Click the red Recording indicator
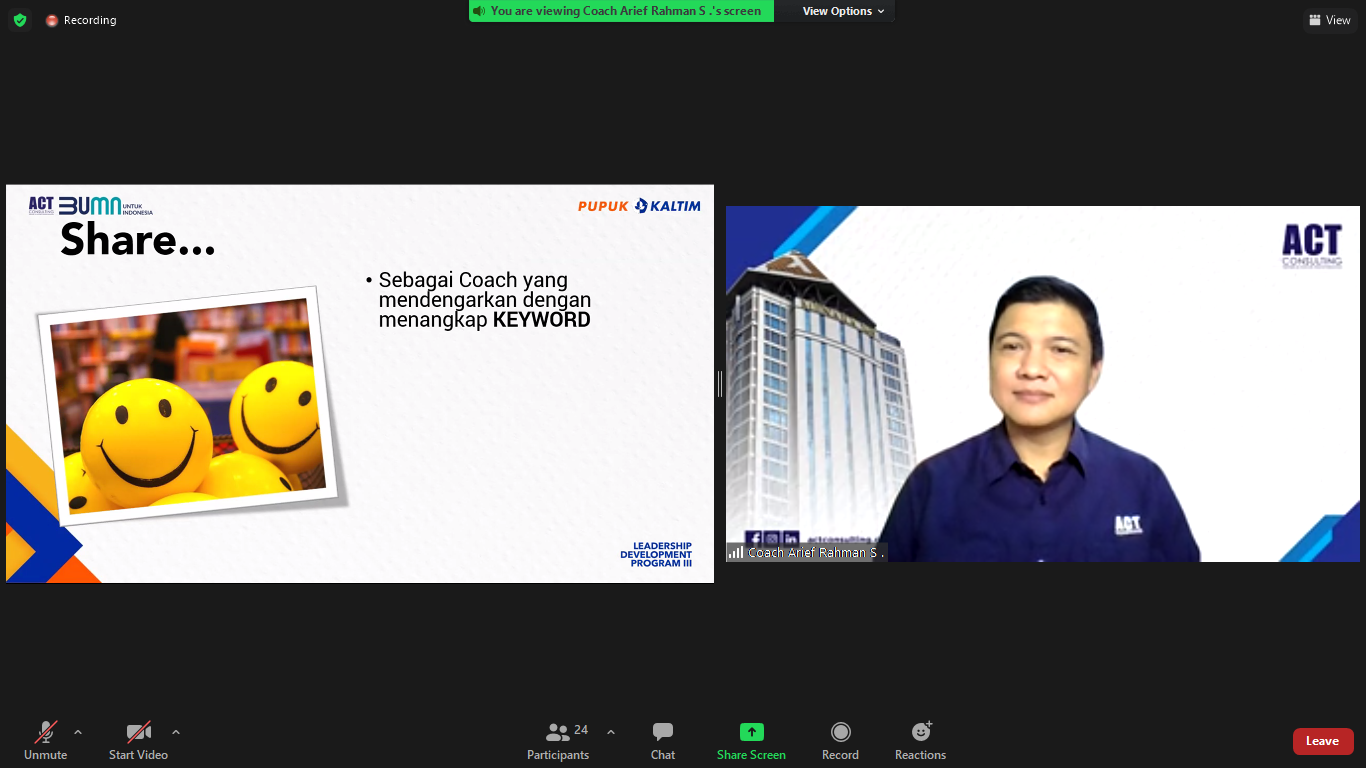1366x768 pixels. 80,20
